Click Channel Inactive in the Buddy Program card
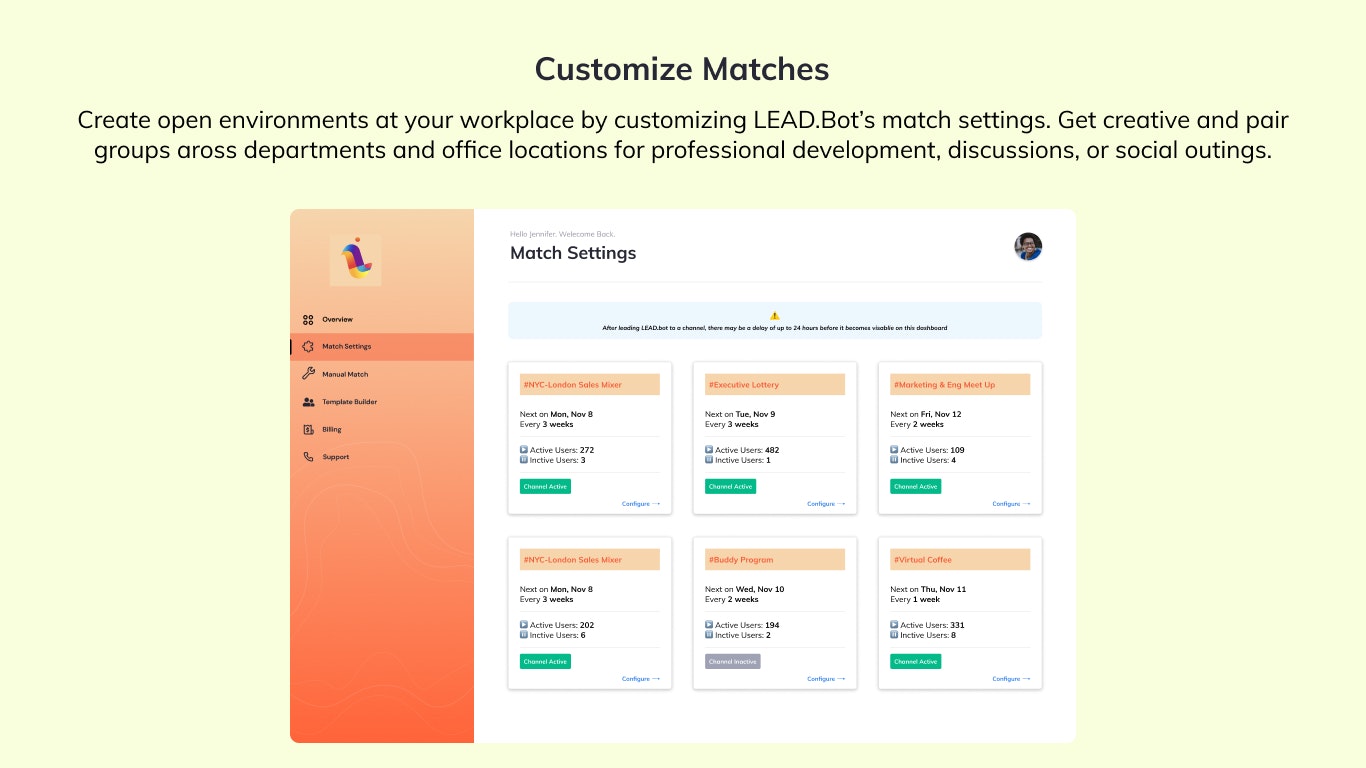The image size is (1366, 768). (733, 662)
